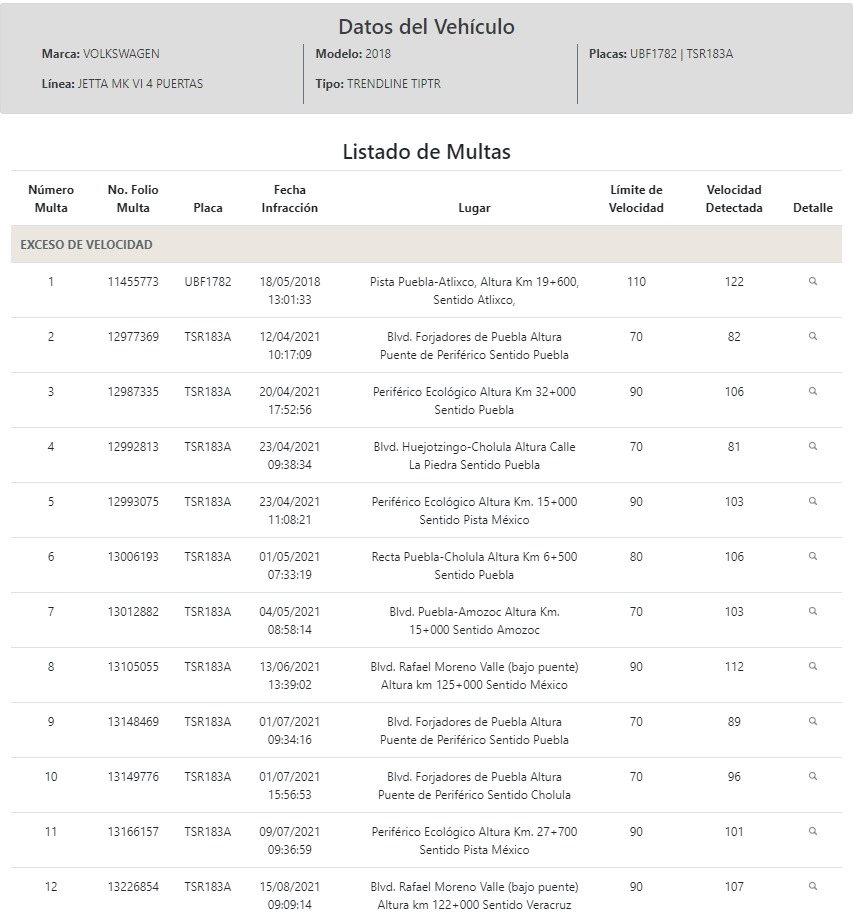The width and height of the screenshot is (853, 915).
Task: Open detail icon for fine 7
Action: click(812, 611)
